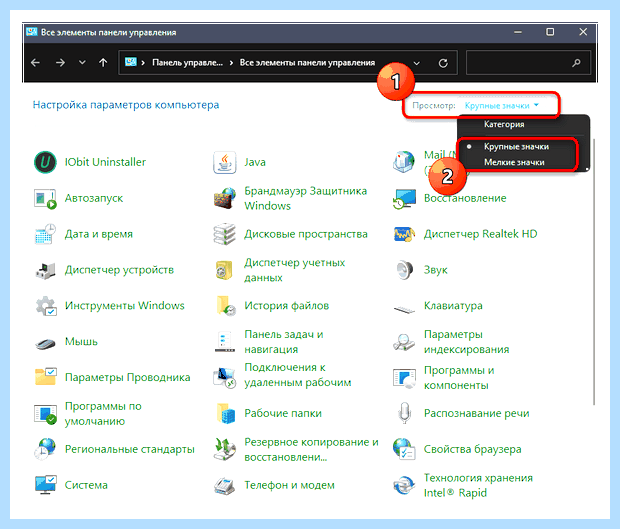The image size is (620, 529).
Task: Open the Диспетчер учетных данных icon
Action: coord(225,270)
